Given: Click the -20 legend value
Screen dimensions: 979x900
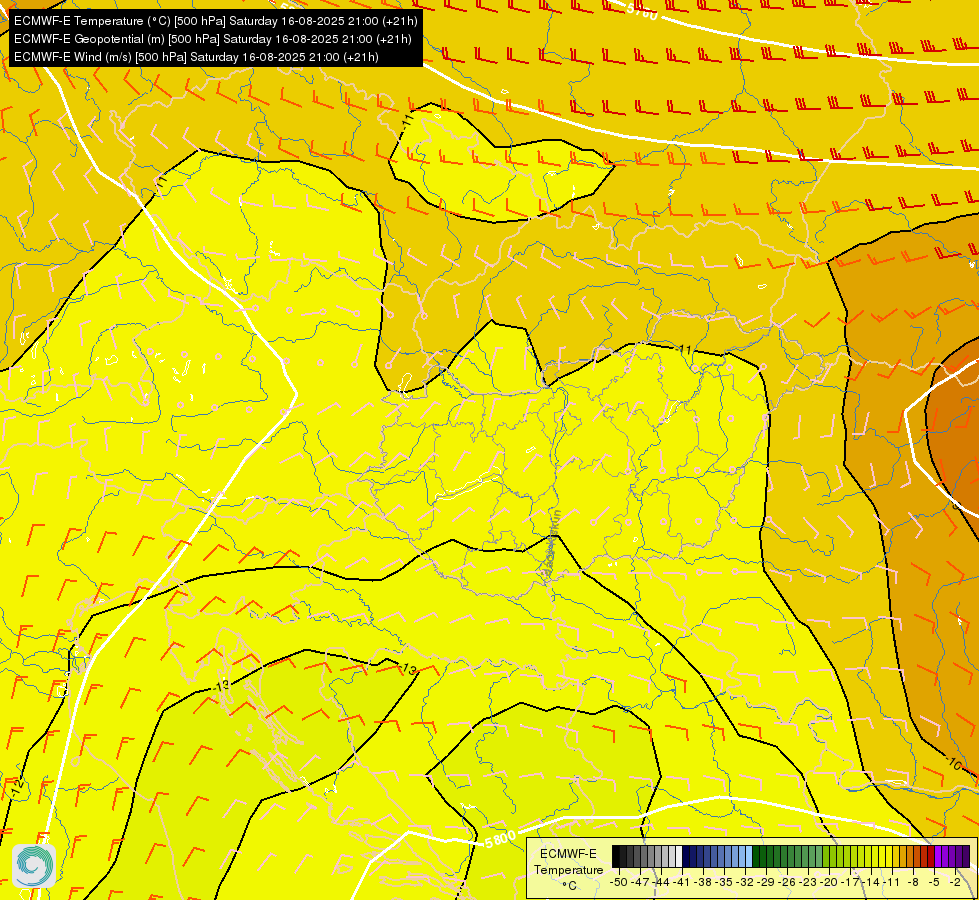Looking at the screenshot, I should (829, 882).
